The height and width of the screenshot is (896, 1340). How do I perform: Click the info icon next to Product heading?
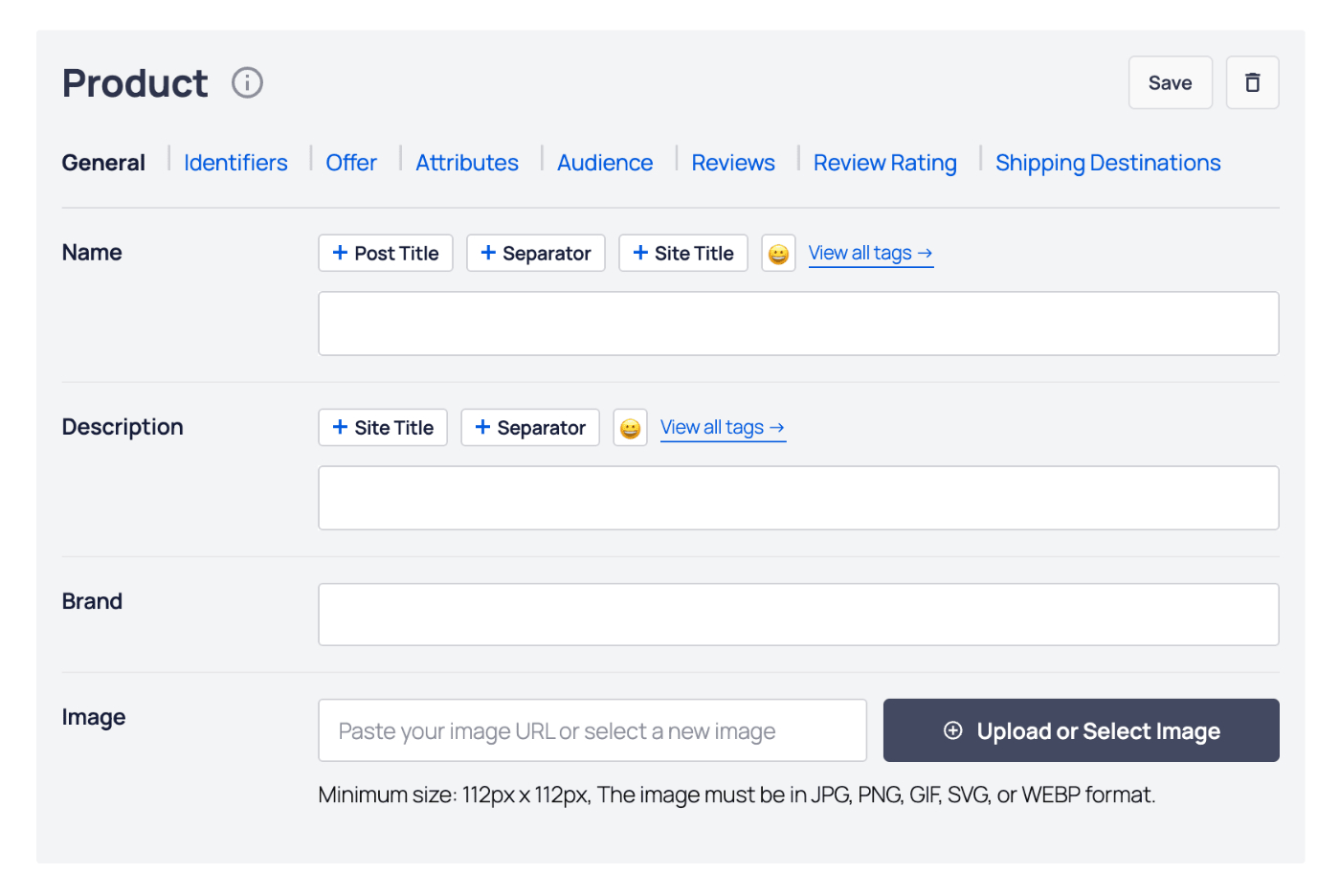click(x=247, y=82)
